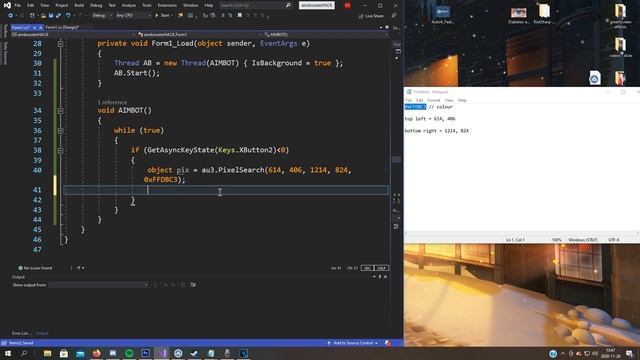Open the Tools menu in Visual Studio
The width and height of the screenshot is (640, 360).
point(147,5)
